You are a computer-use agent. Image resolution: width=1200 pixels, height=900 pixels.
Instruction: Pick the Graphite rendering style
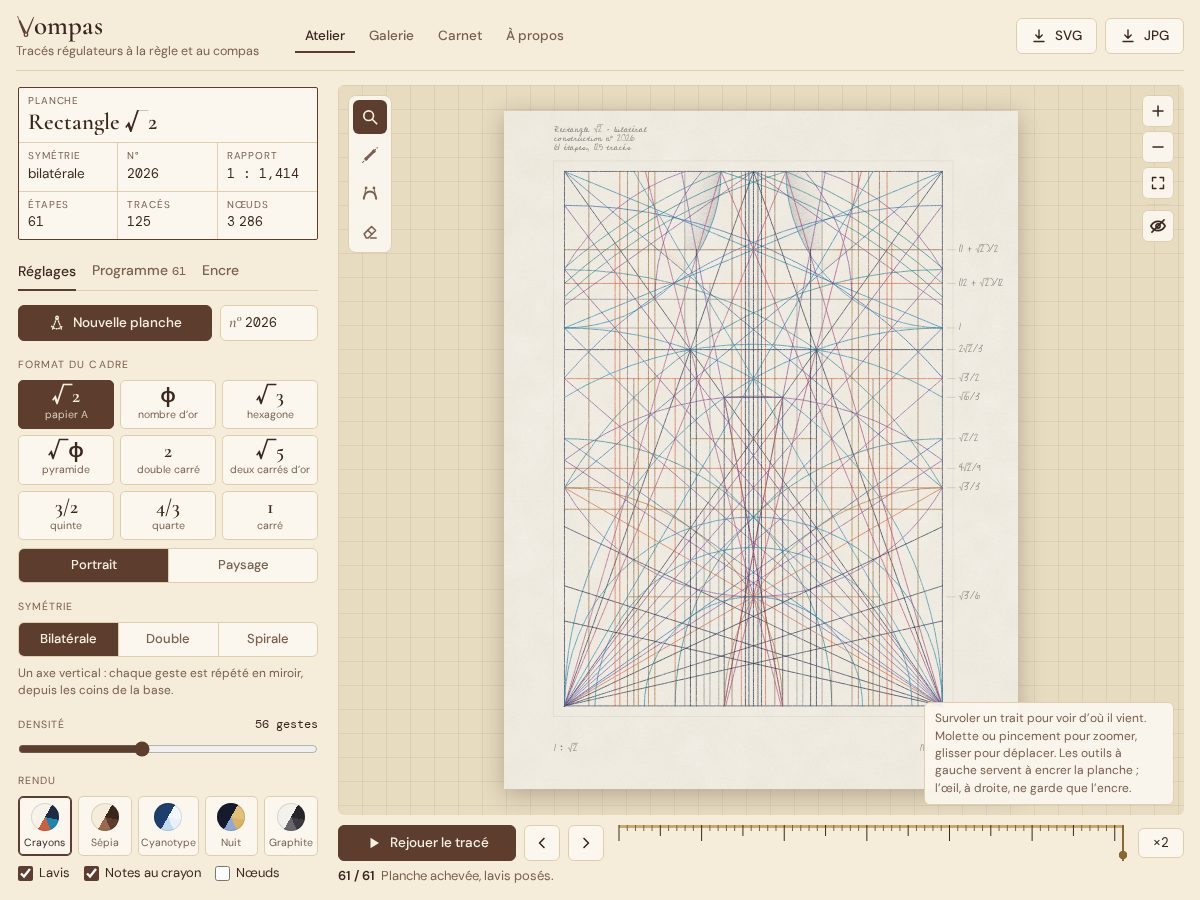(x=291, y=826)
